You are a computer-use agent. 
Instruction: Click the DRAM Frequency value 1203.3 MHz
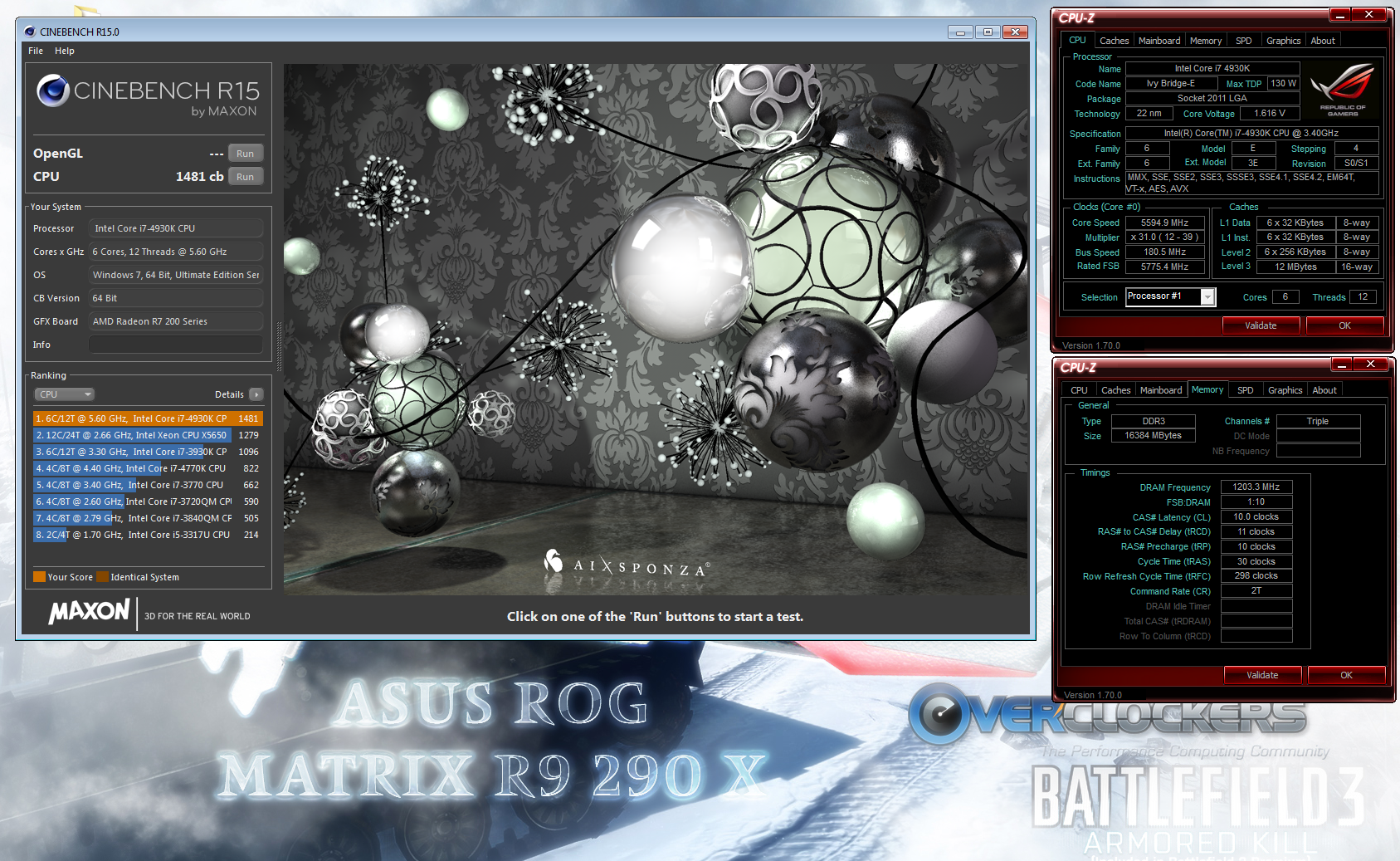pos(1256,487)
